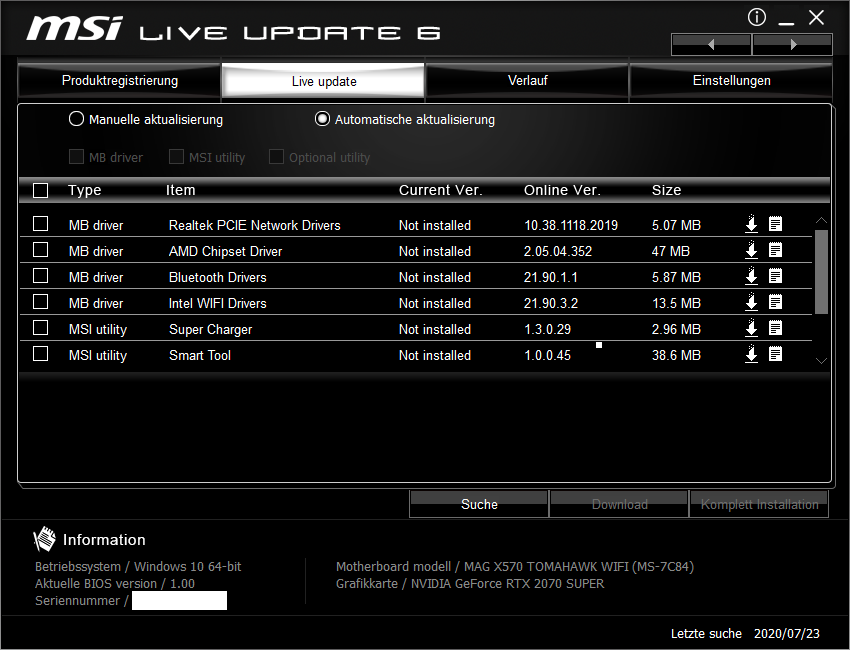The width and height of the screenshot is (850, 650).
Task: Download the Realtek PCIE Network Drivers
Action: point(751,224)
